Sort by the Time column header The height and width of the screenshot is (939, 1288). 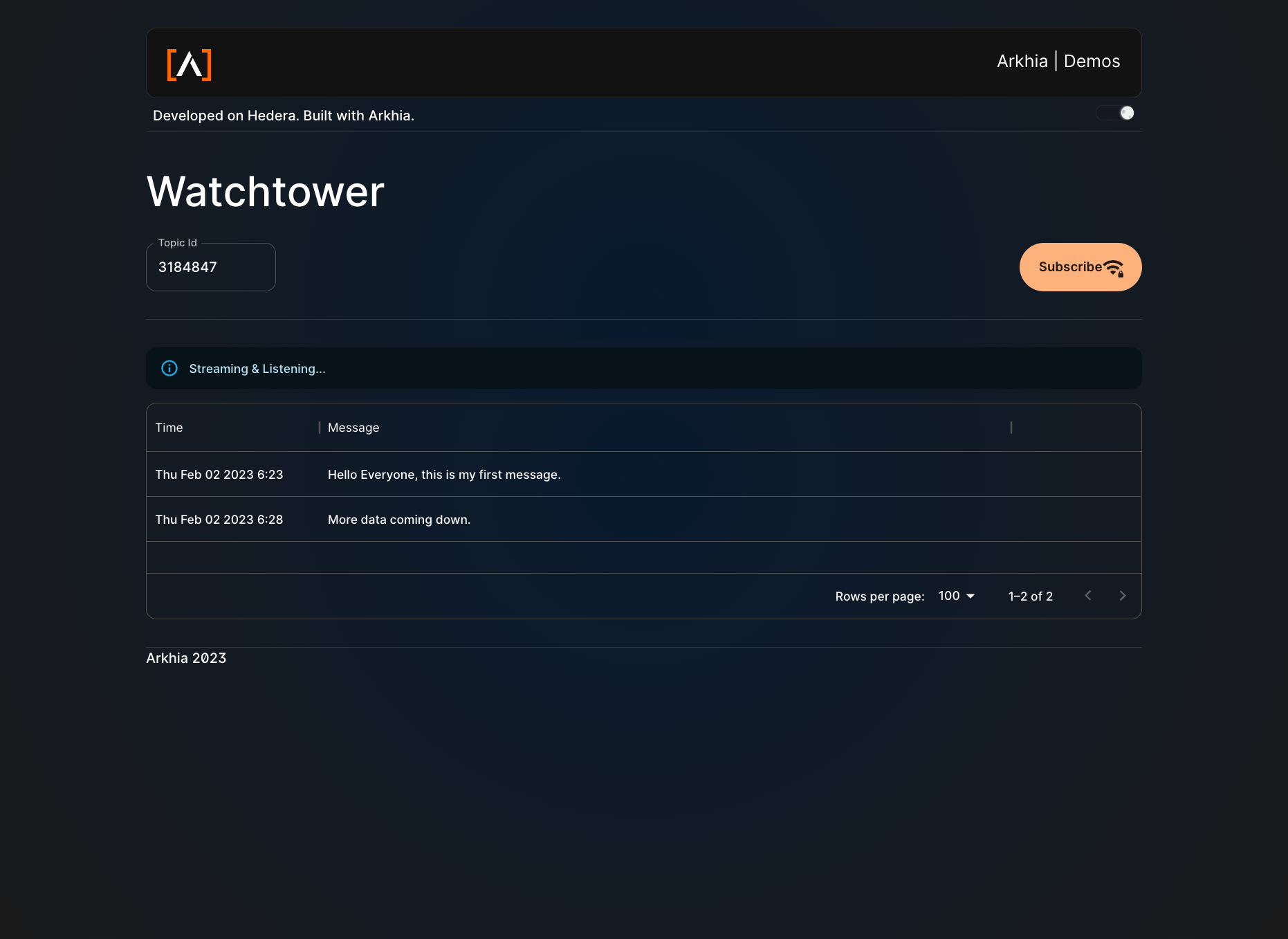pyautogui.click(x=169, y=428)
